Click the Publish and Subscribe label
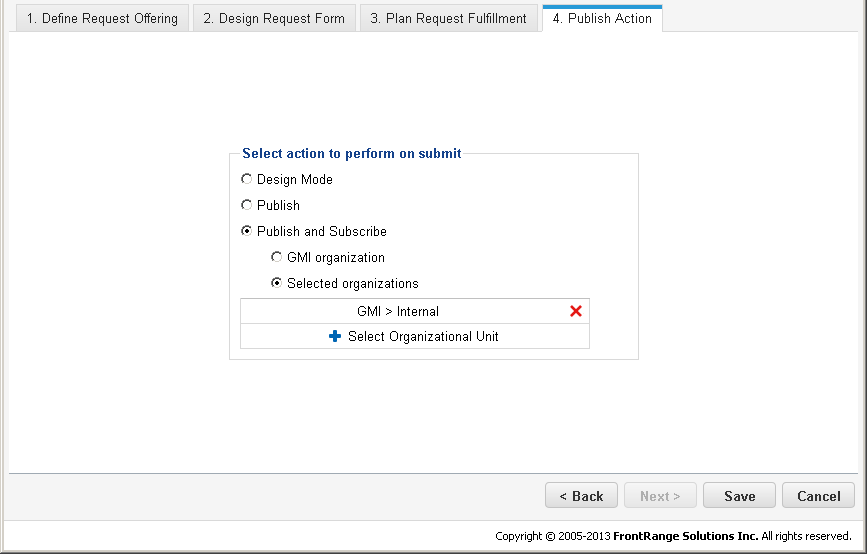 tap(322, 232)
